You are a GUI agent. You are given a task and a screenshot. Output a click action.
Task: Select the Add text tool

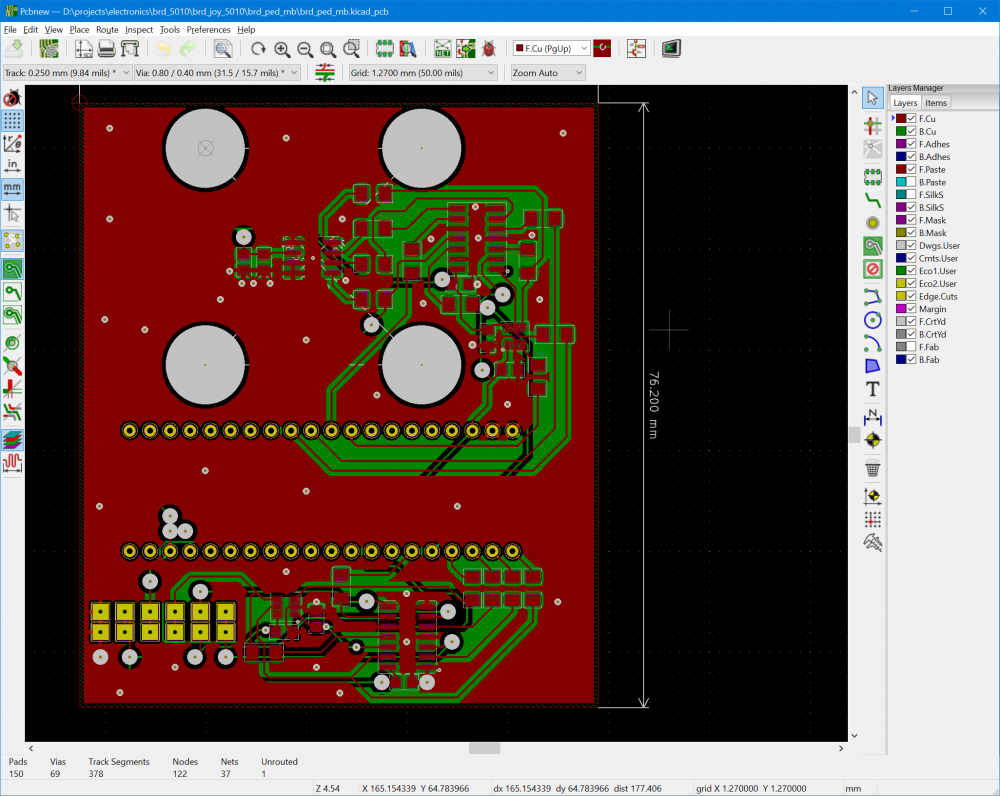click(x=872, y=389)
